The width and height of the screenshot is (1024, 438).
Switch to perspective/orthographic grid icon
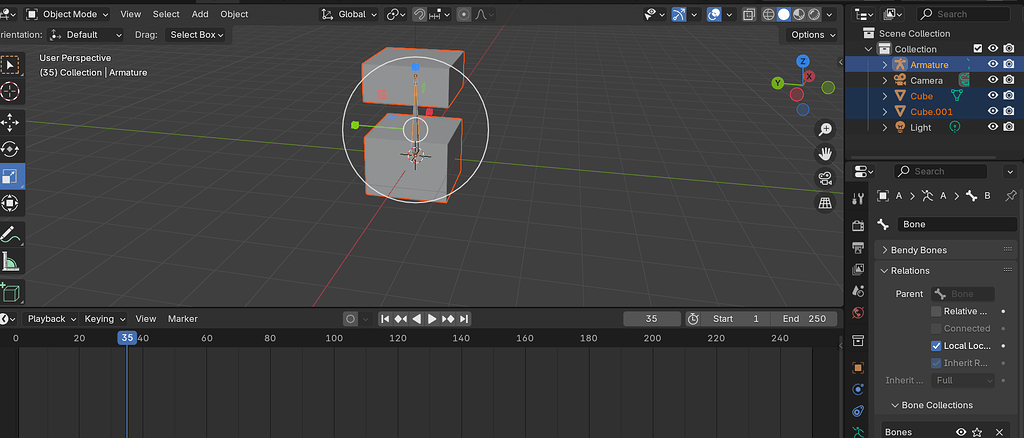tap(826, 203)
